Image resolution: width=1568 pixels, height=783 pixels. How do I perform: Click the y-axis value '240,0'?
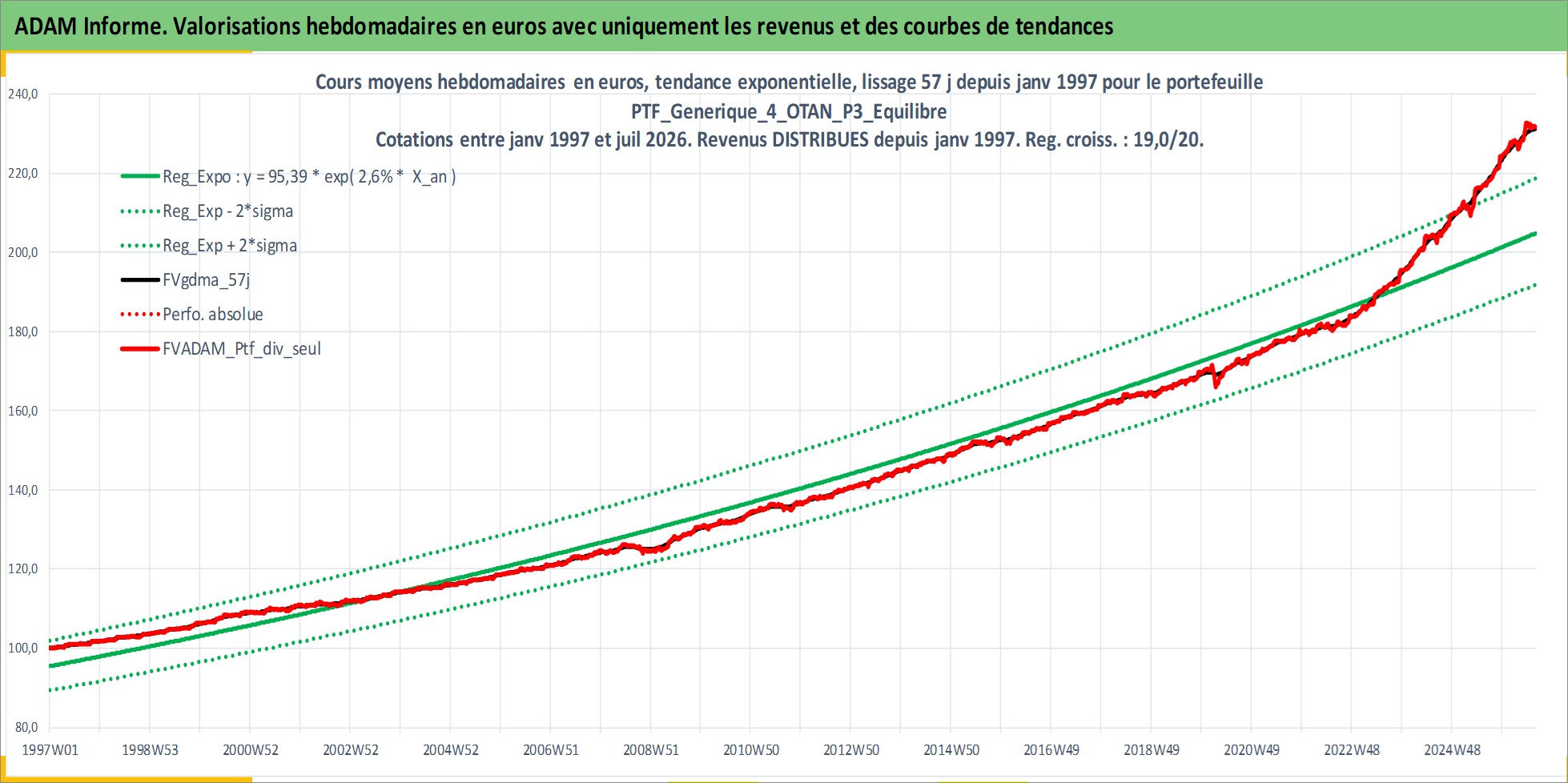(x=23, y=94)
